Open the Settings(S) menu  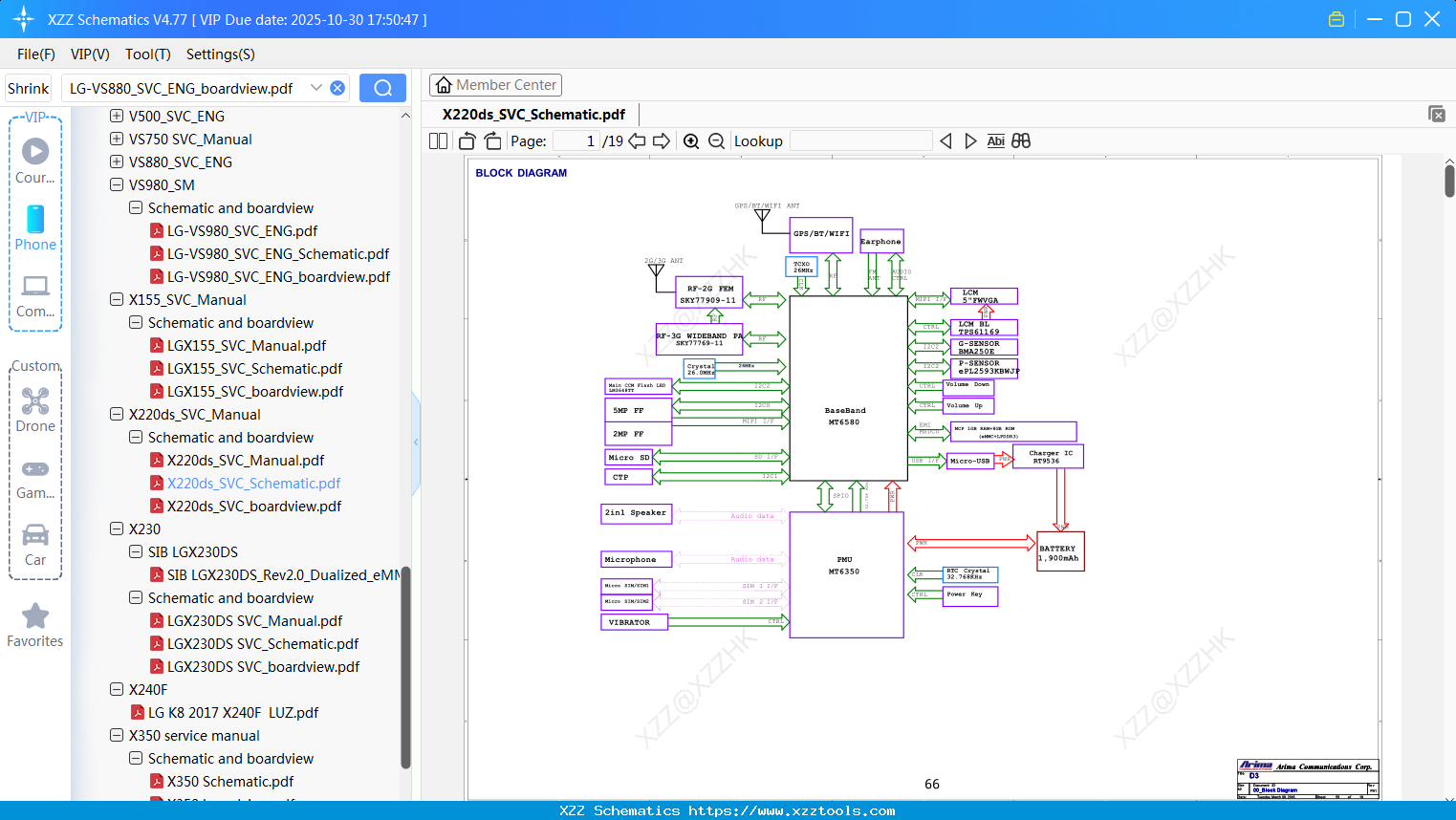pos(220,54)
